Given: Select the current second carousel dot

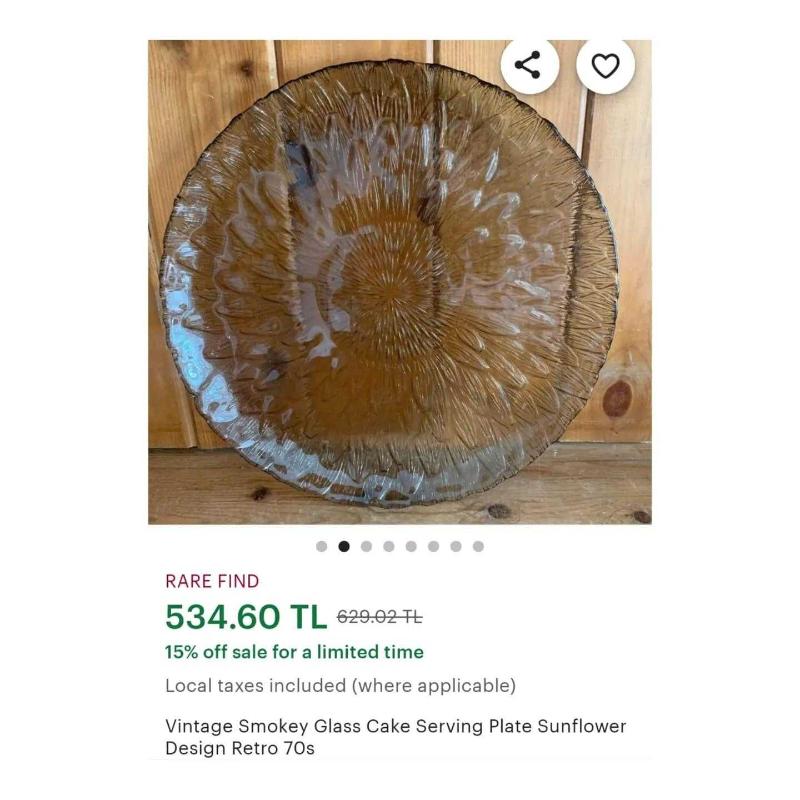Looking at the screenshot, I should 344,546.
